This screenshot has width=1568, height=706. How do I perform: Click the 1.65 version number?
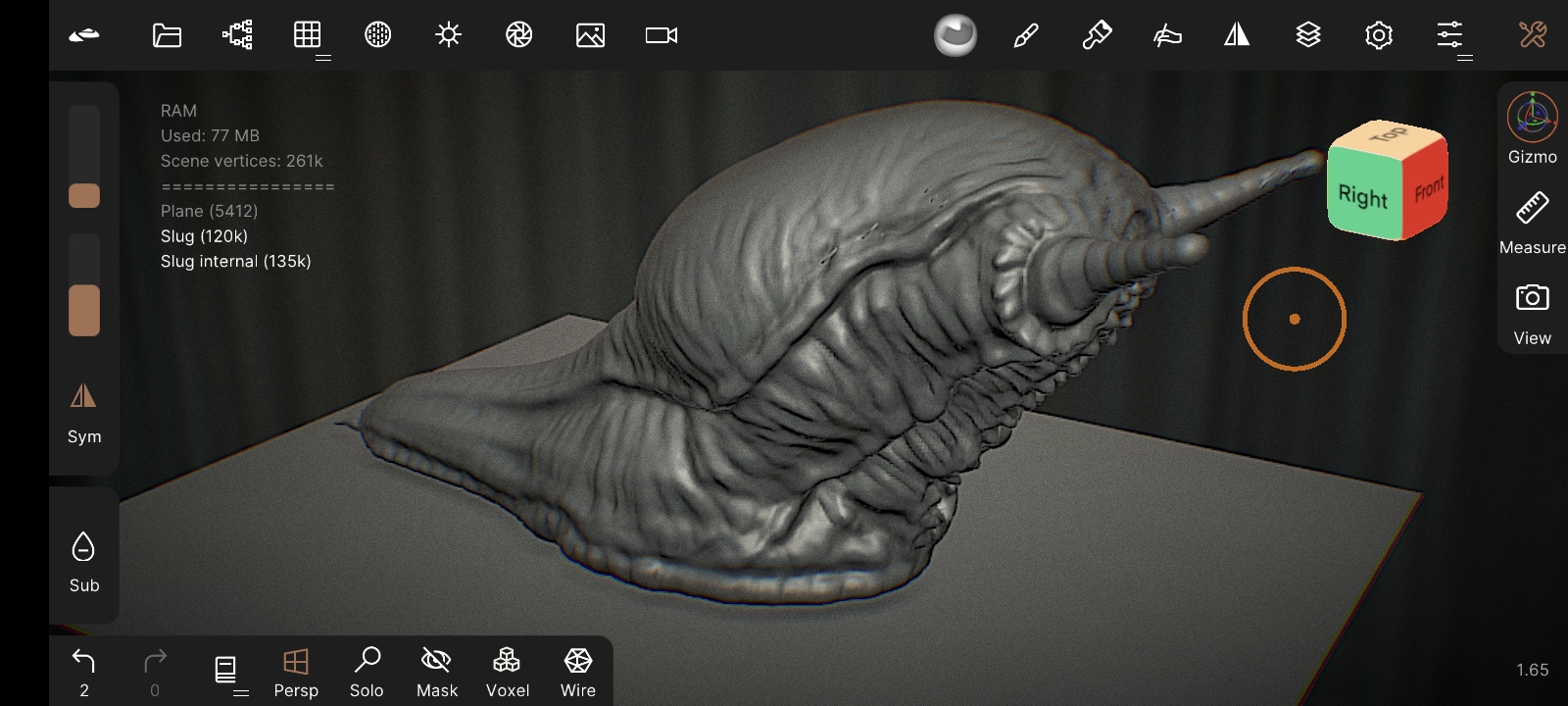point(1533,671)
